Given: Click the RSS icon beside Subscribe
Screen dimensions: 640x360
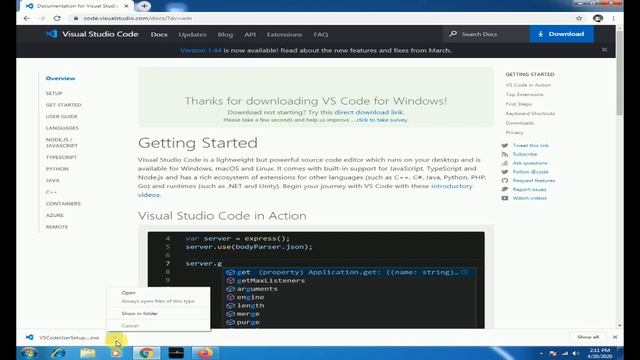Looking at the screenshot, I should pos(505,154).
